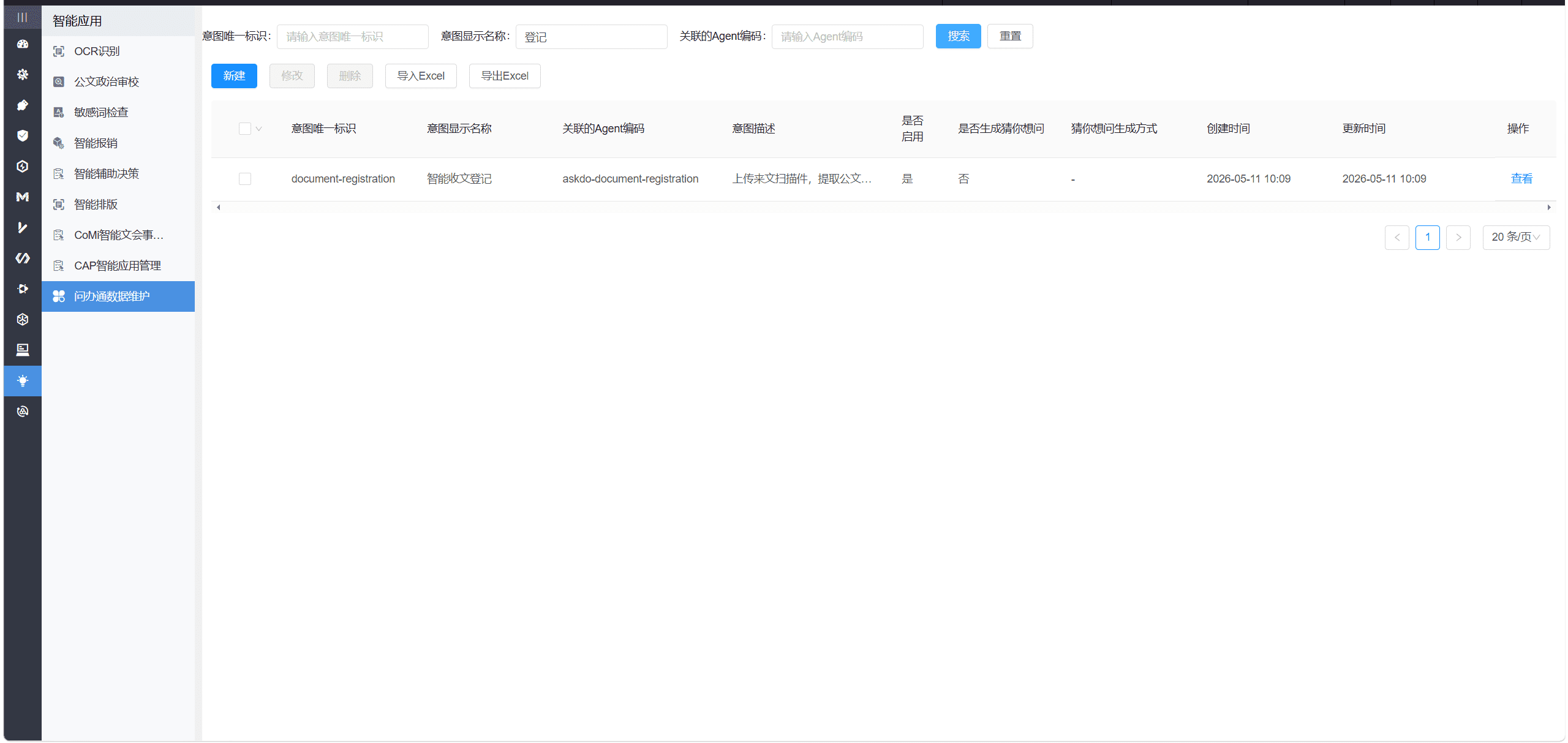The height and width of the screenshot is (743, 1568).
Task: Open the code brackets icon
Action: pos(23,258)
